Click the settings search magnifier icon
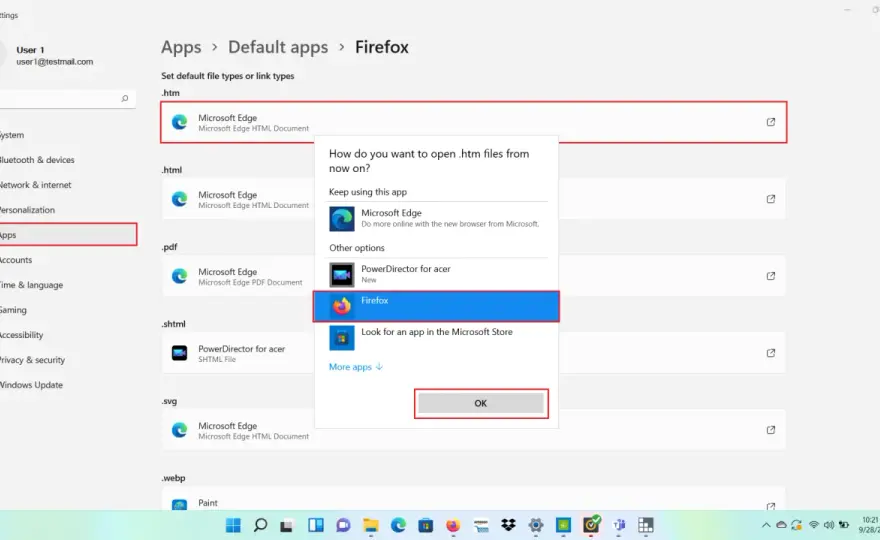Screen dimensions: 880x540 125,99
